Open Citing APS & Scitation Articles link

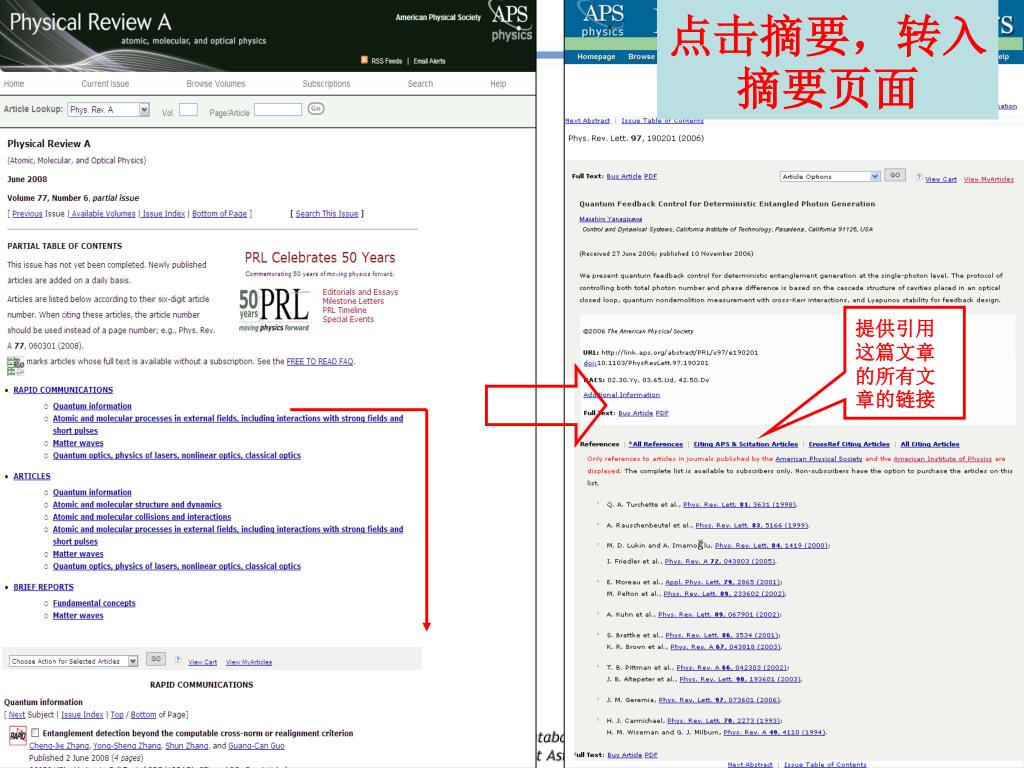(x=746, y=444)
